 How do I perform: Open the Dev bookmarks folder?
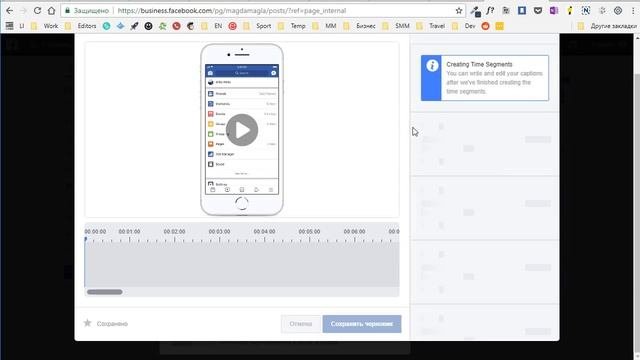pyautogui.click(x=464, y=26)
